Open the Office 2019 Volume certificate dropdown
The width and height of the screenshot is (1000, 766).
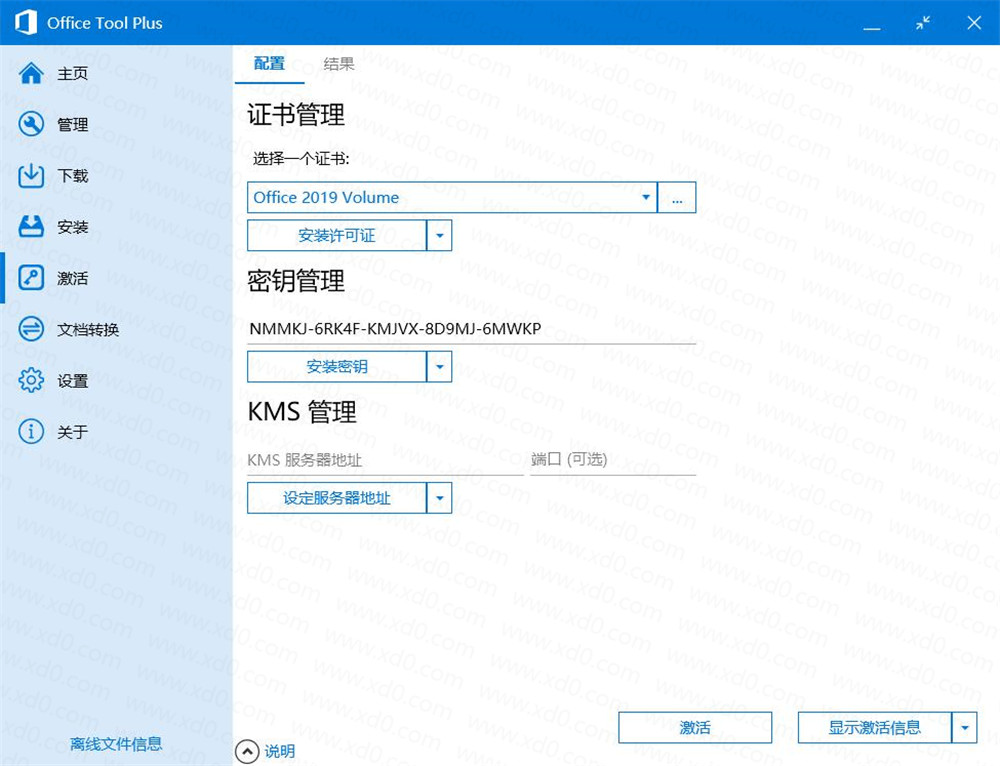(x=452, y=197)
